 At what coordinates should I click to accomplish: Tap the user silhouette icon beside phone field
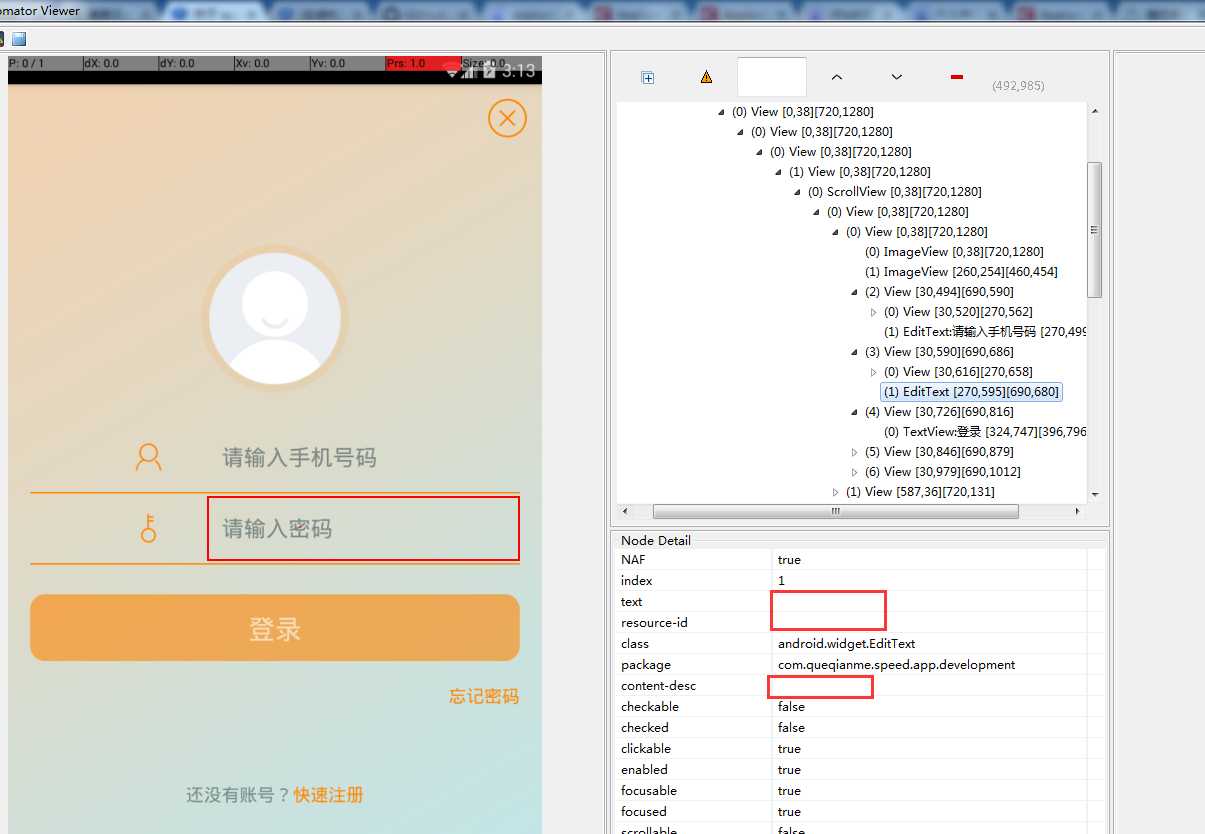click(149, 458)
